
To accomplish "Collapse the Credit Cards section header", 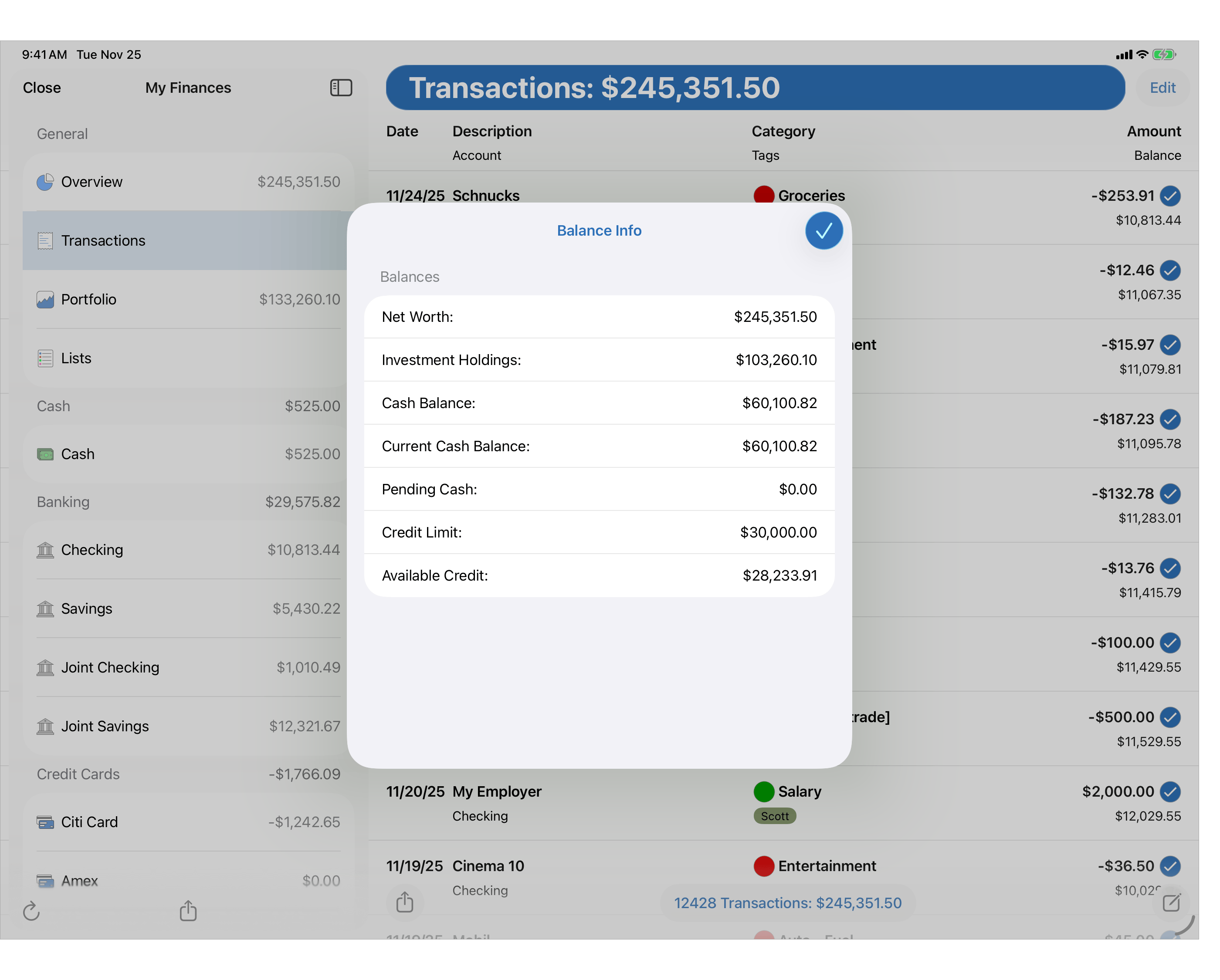I will [78, 774].
